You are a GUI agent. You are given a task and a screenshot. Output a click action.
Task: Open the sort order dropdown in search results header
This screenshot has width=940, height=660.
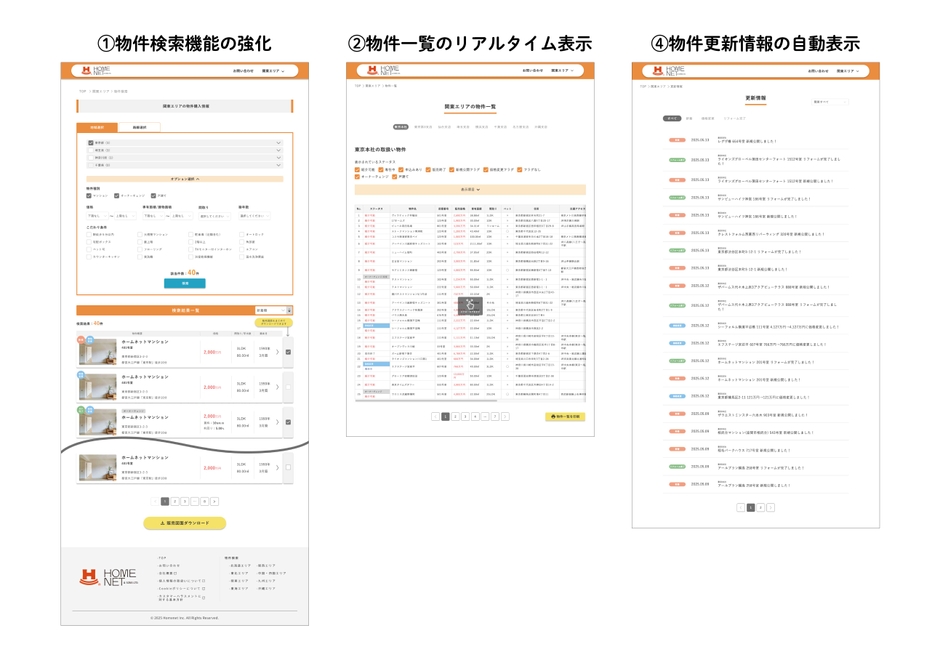coord(273,310)
